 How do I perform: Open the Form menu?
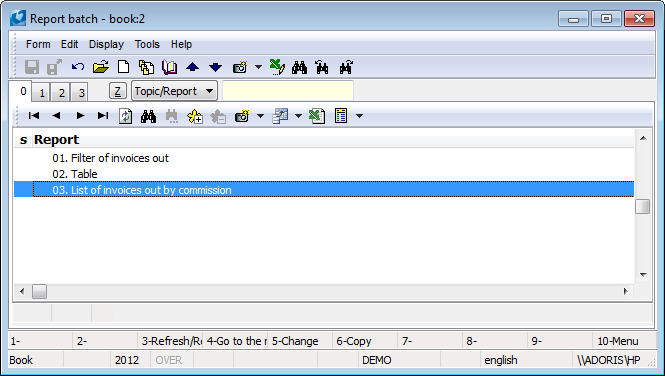tap(38, 44)
